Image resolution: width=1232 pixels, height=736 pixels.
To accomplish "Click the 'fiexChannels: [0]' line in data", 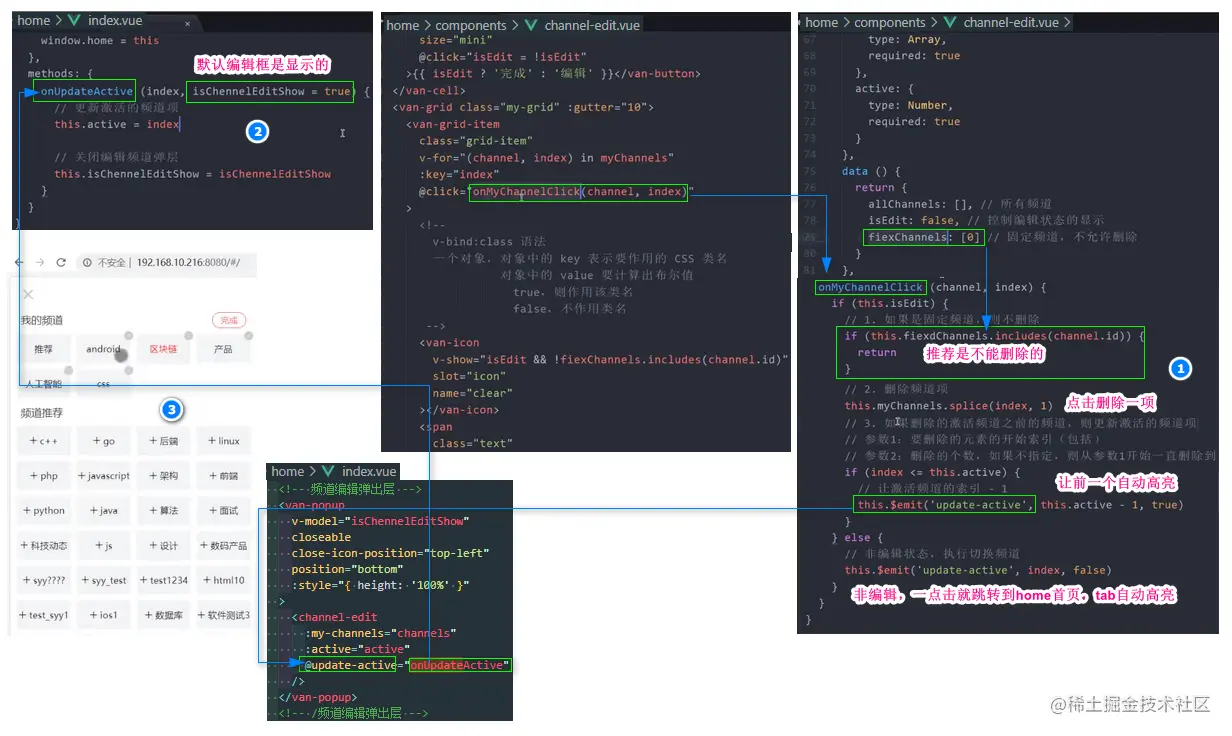I will pyautogui.click(x=926, y=237).
